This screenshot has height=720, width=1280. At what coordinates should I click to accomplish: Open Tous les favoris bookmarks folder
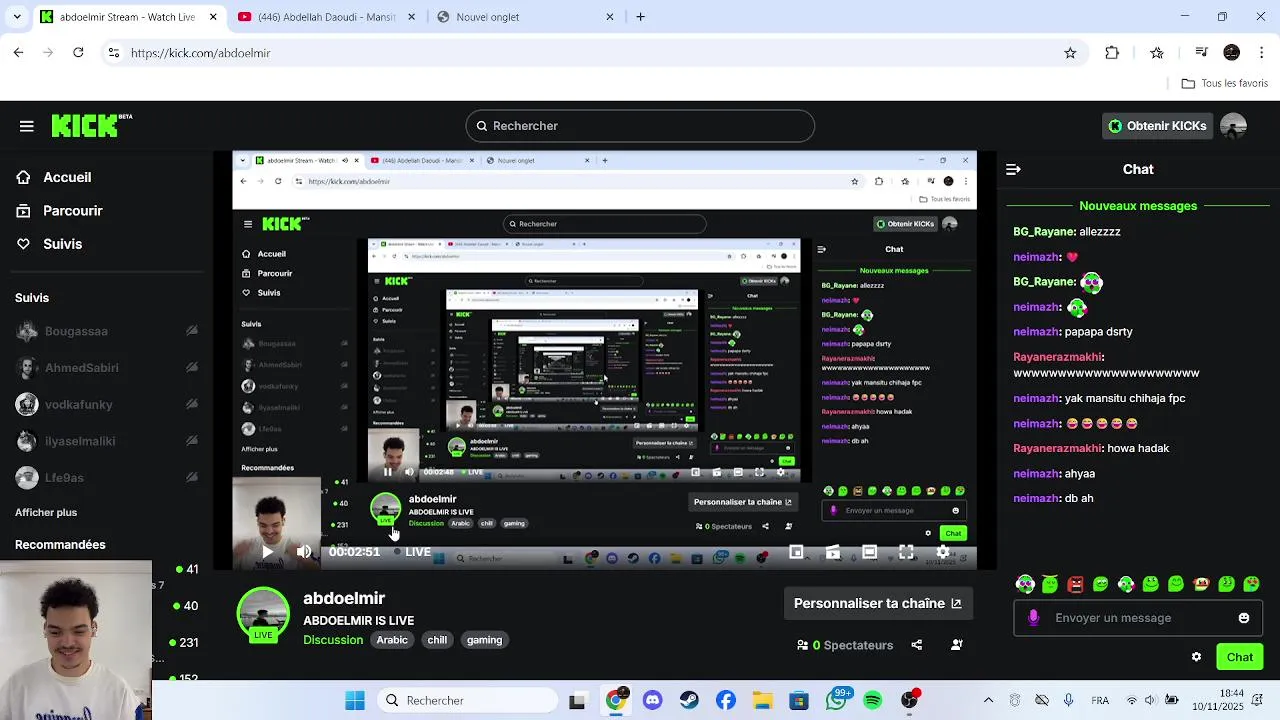click(x=1225, y=84)
